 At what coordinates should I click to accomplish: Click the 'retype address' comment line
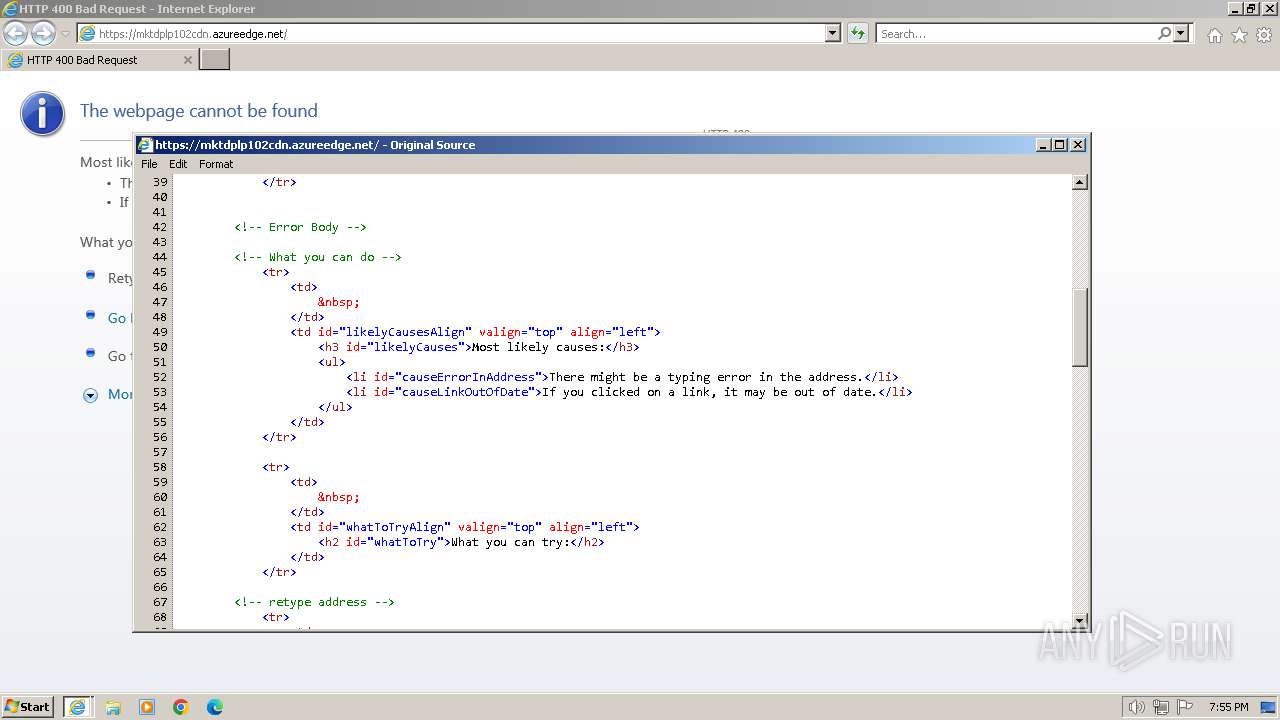click(x=314, y=602)
